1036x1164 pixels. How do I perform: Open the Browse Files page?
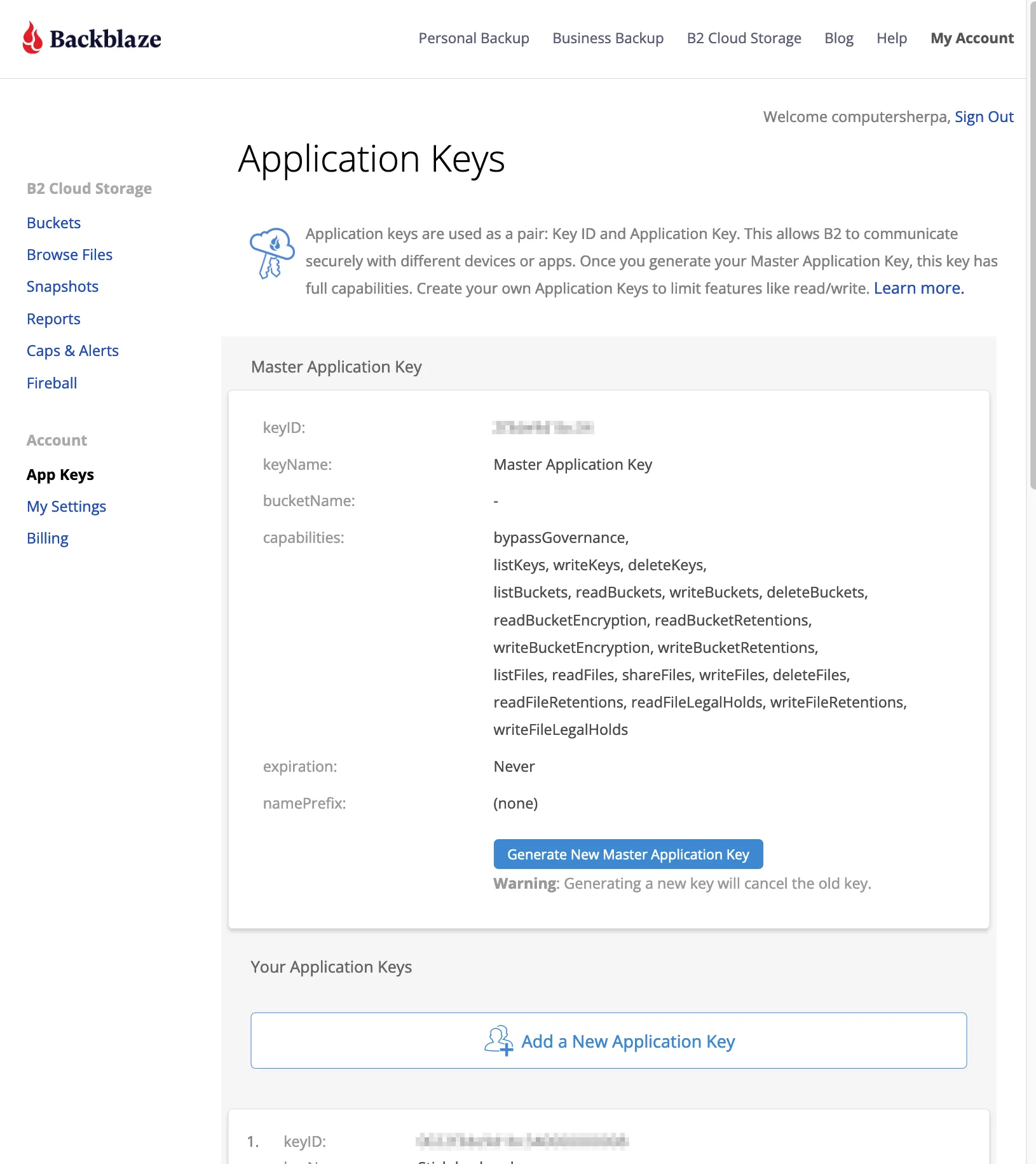69,254
